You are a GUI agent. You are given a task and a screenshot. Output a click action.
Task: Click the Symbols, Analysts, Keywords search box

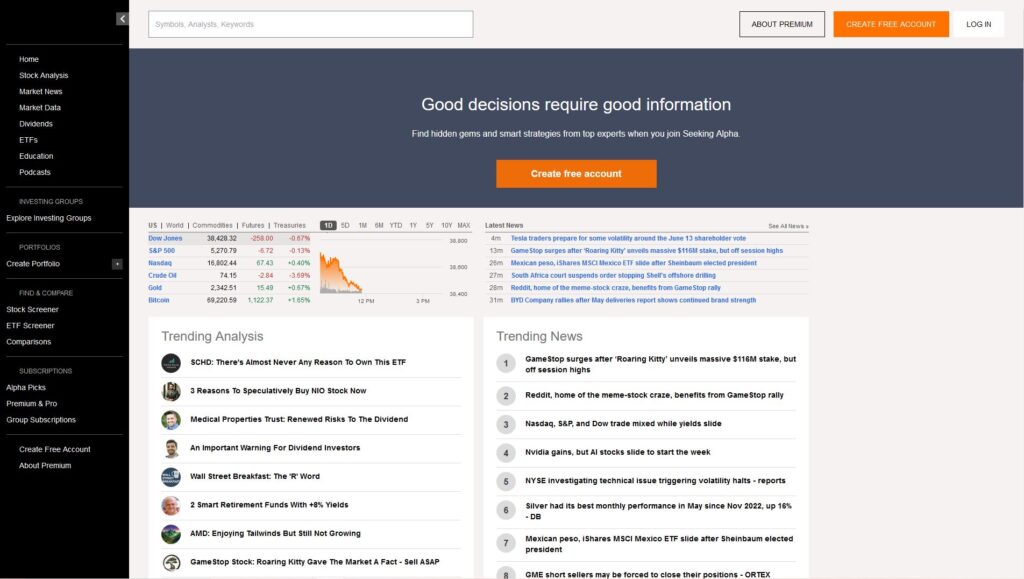click(310, 24)
